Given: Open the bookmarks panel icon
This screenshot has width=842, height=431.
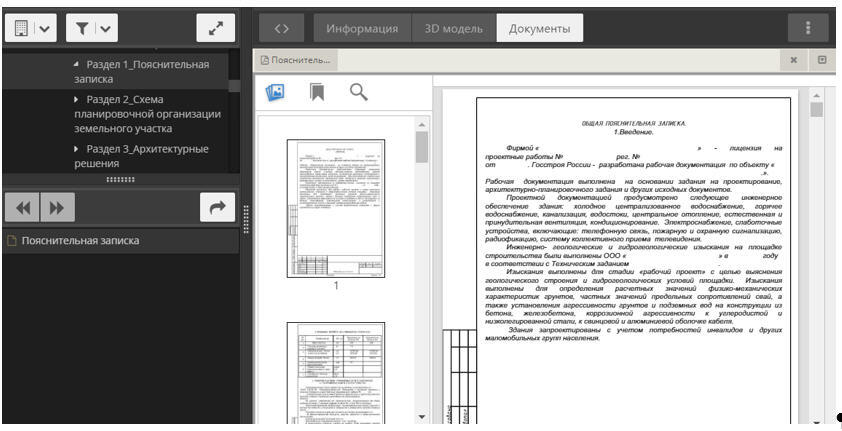Looking at the screenshot, I should click(x=317, y=92).
